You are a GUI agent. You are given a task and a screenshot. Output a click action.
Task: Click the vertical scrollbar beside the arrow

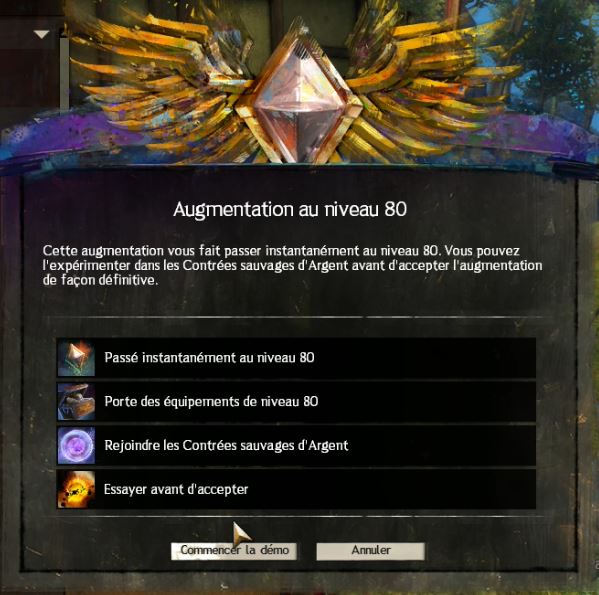point(65,71)
